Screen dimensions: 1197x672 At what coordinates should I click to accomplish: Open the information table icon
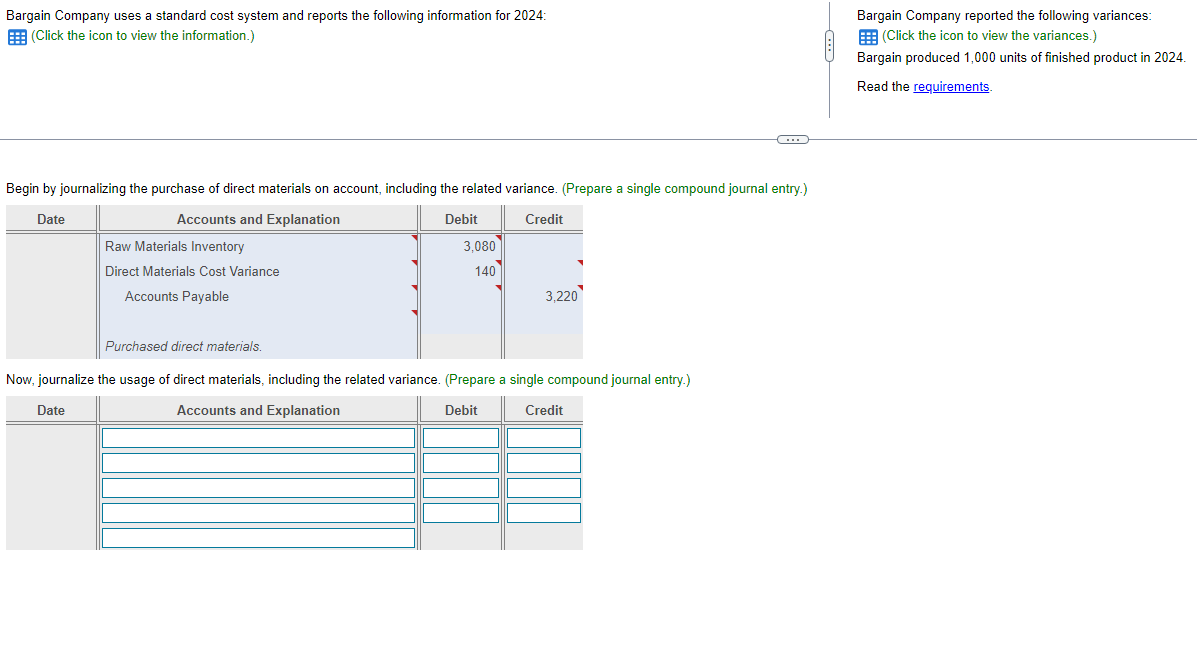17,37
